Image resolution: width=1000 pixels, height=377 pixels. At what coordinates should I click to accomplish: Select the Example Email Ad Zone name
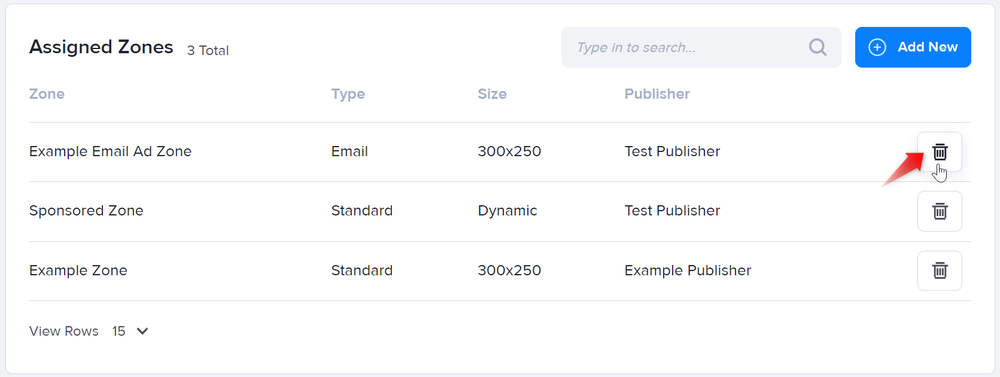[x=110, y=151]
